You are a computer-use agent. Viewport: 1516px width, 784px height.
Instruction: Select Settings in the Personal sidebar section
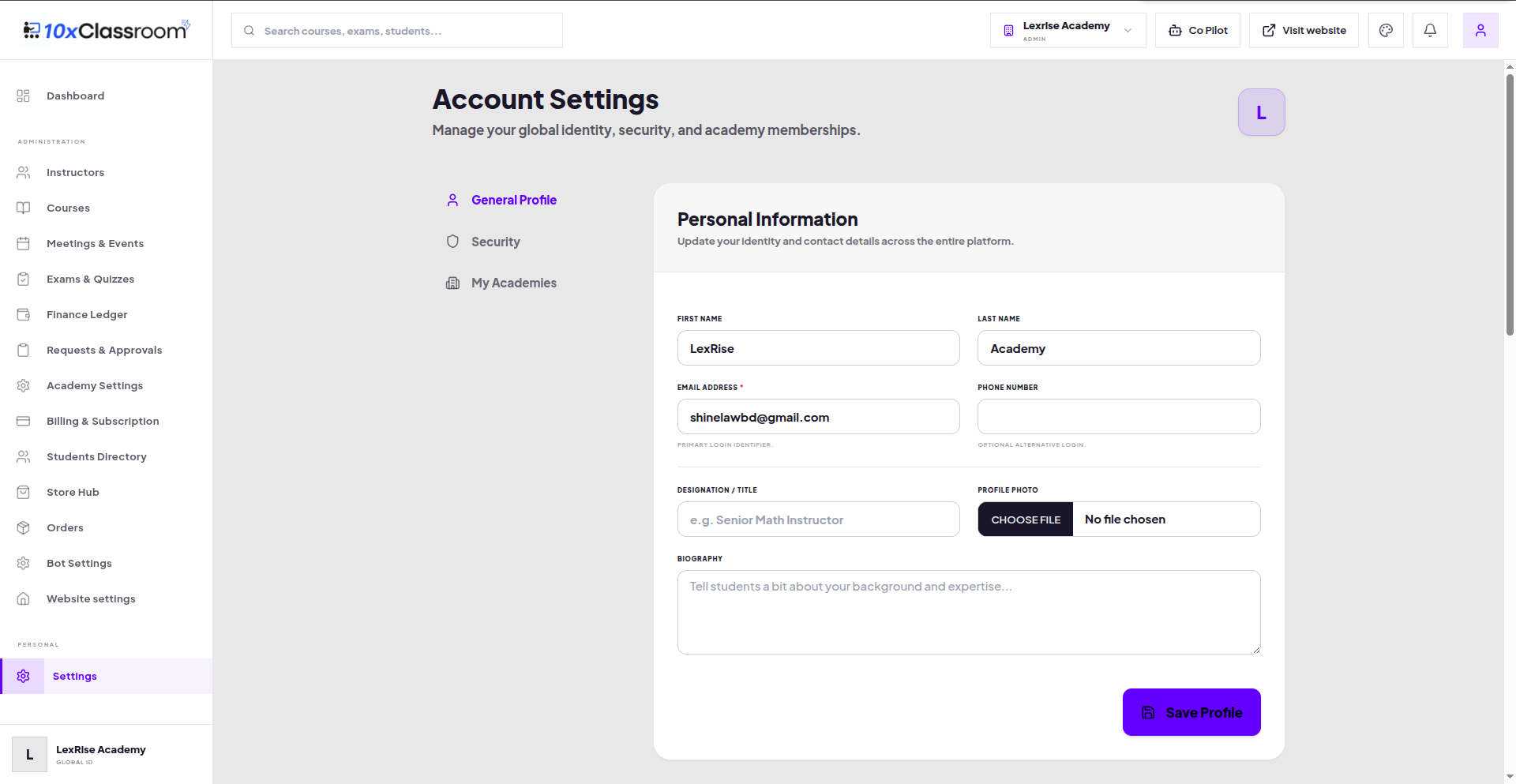106,676
